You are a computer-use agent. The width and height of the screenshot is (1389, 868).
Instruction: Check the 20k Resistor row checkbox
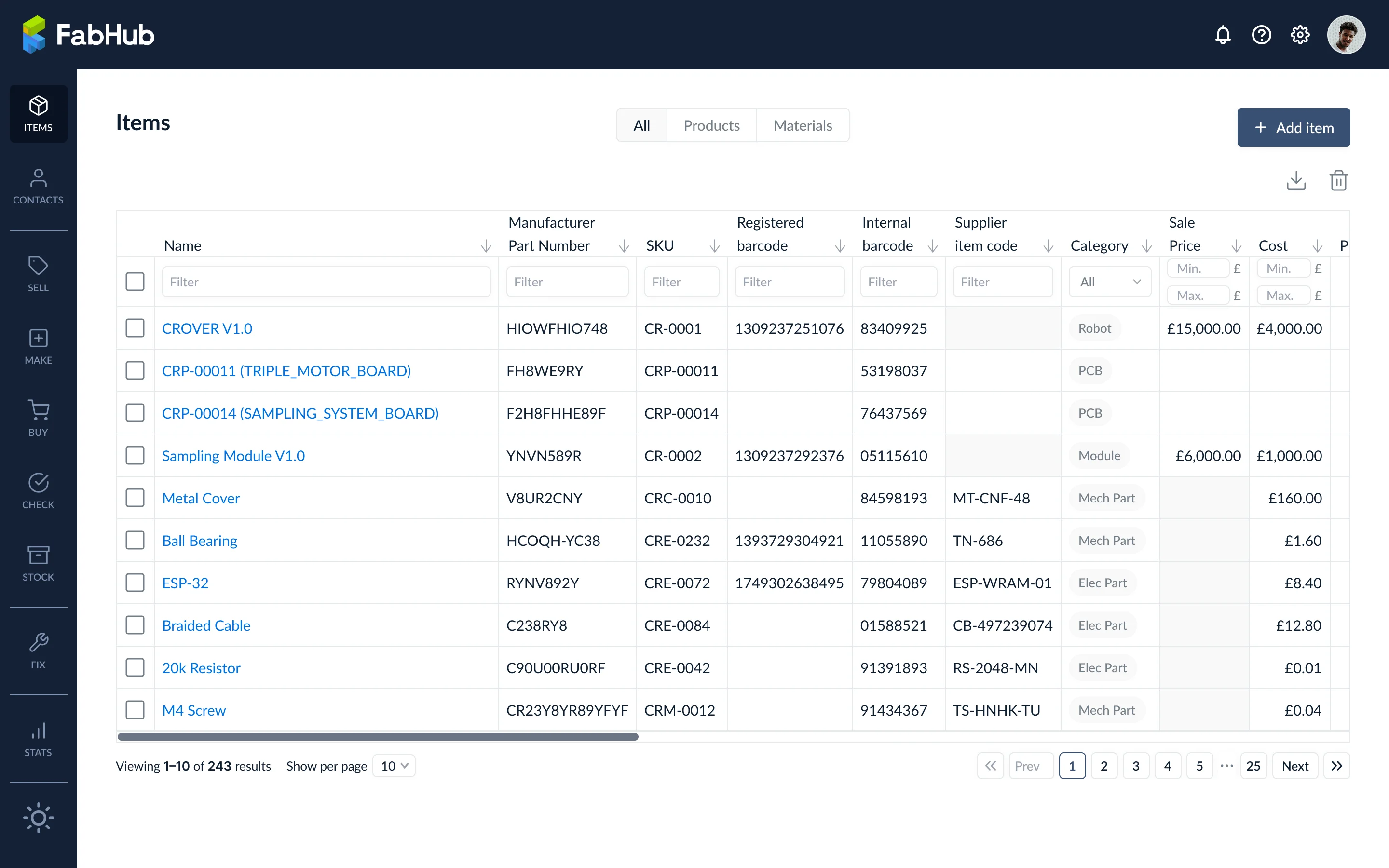[x=135, y=668]
